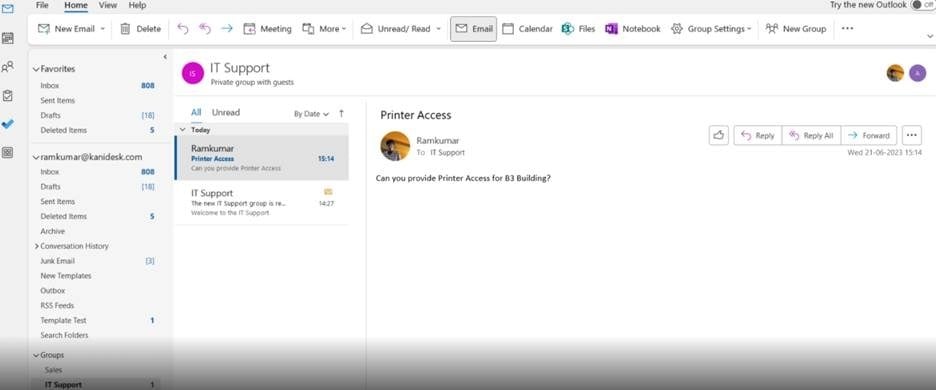This screenshot has height=390, width=936.
Task: Open the People module in the sidebar
Action: [8, 67]
